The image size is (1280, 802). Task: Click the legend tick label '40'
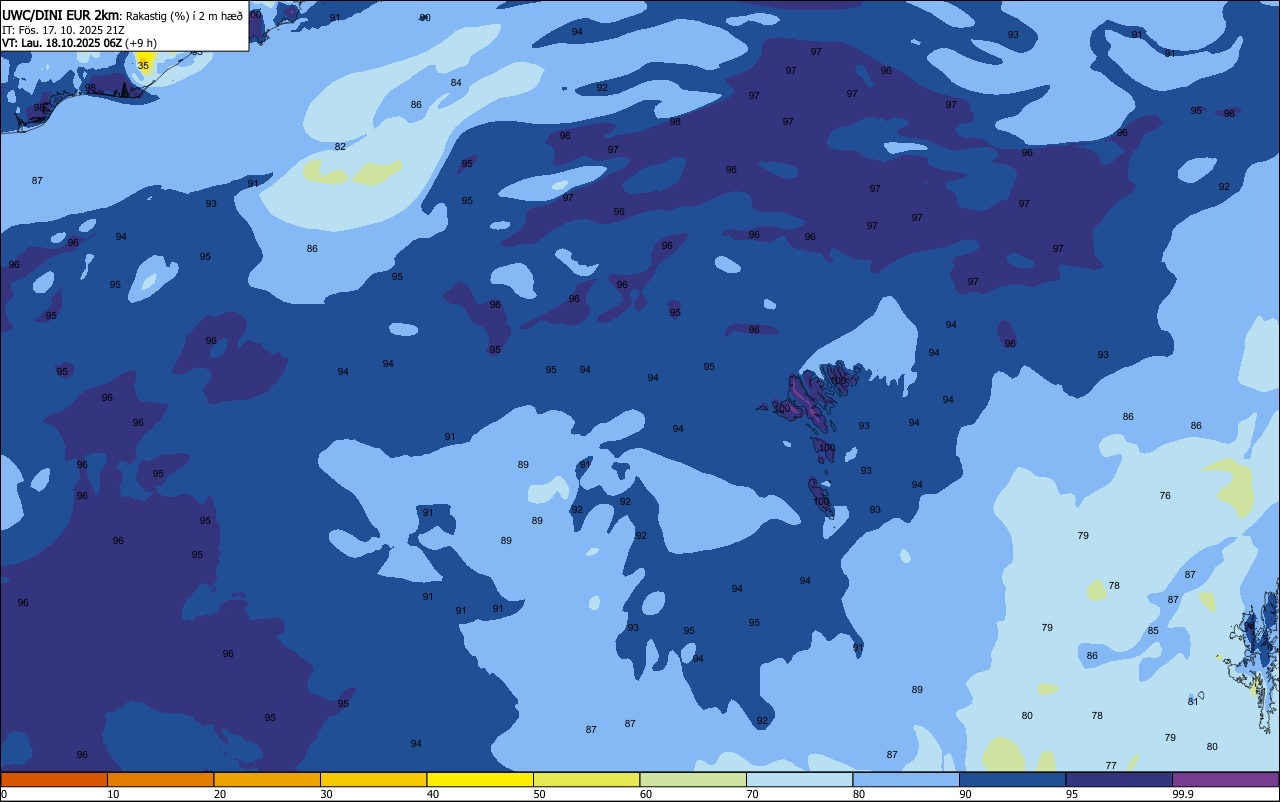433,794
